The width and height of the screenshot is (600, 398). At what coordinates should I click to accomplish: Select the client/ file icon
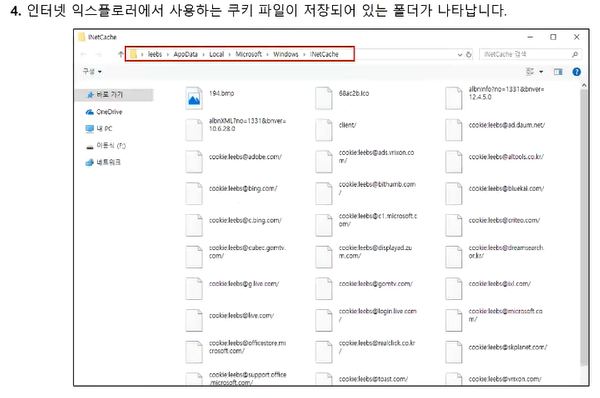[x=324, y=130]
